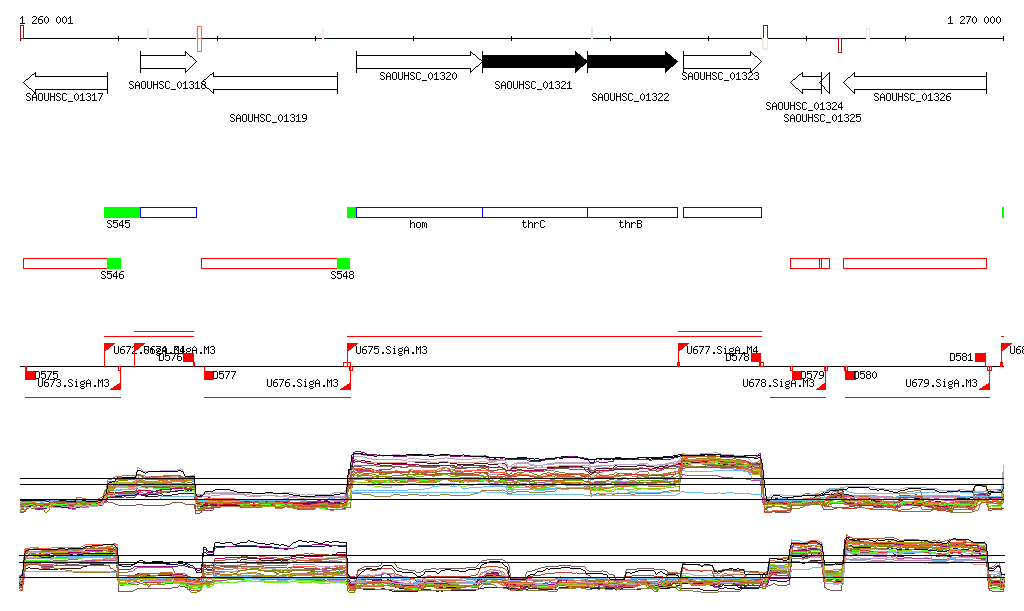This screenshot has width=1024, height=611.
Task: Click the D581 terminator red square
Action: click(980, 357)
